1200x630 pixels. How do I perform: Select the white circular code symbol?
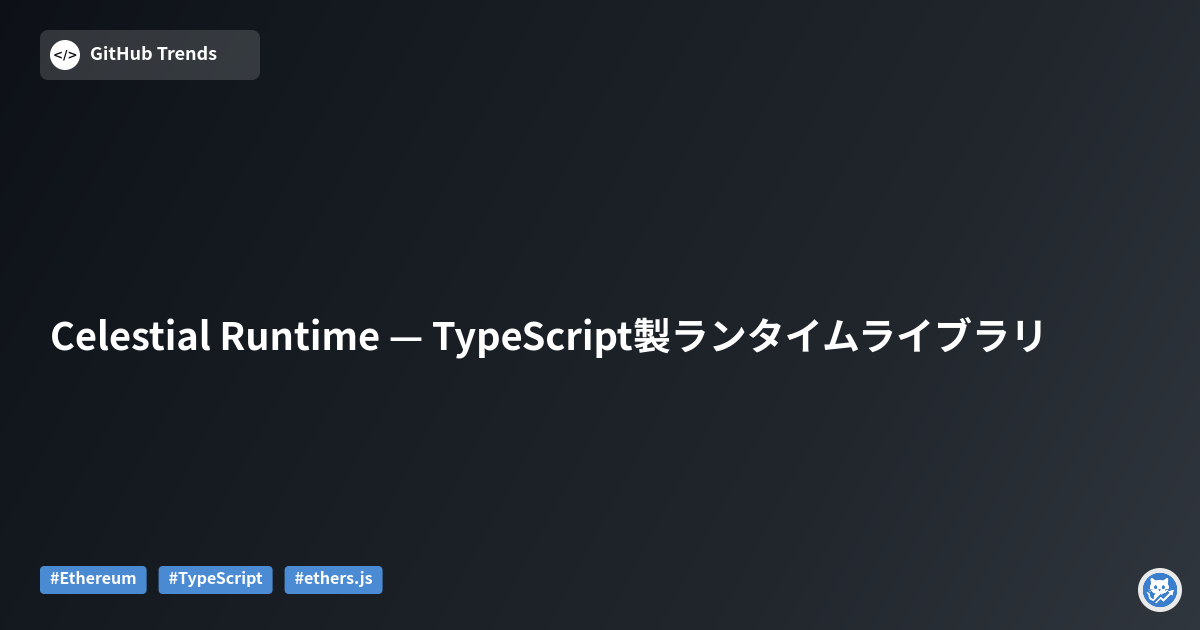tap(65, 54)
